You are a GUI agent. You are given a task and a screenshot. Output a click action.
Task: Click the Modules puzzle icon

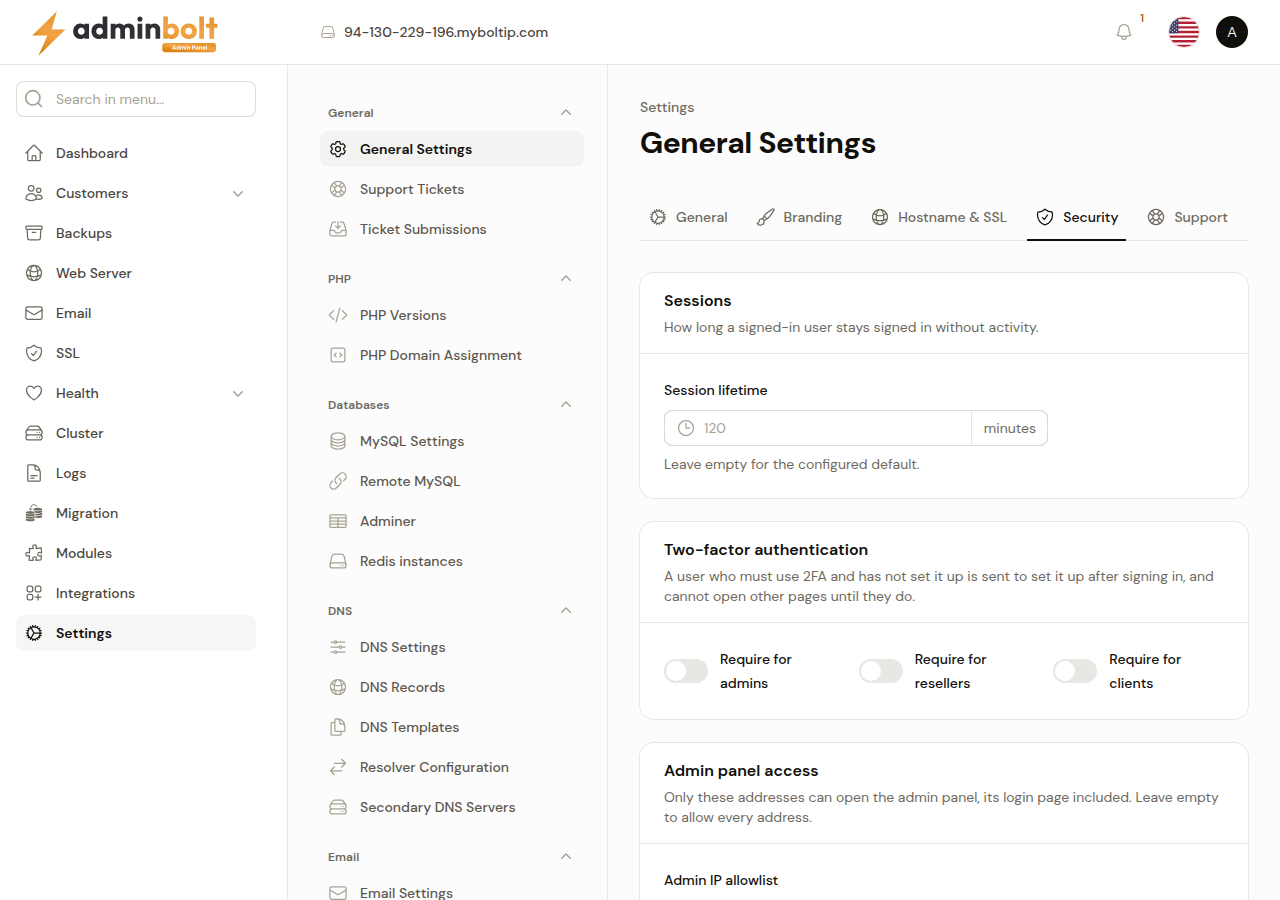34,553
